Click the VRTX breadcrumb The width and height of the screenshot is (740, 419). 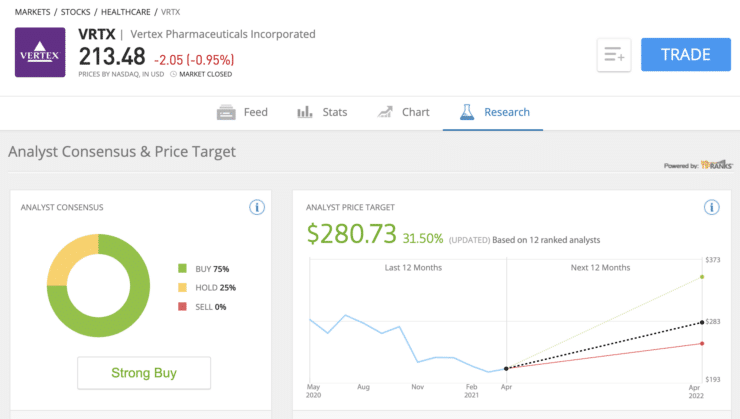click(x=170, y=12)
